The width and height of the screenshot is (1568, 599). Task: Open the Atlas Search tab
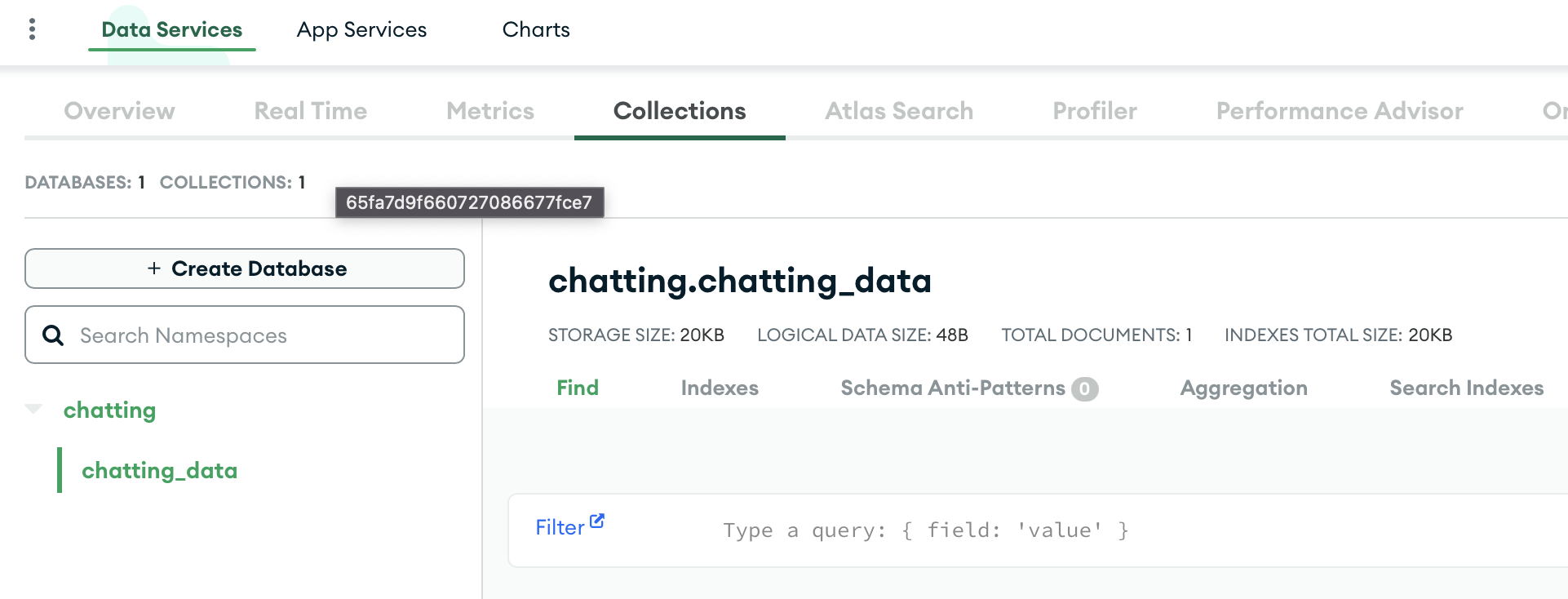[898, 111]
